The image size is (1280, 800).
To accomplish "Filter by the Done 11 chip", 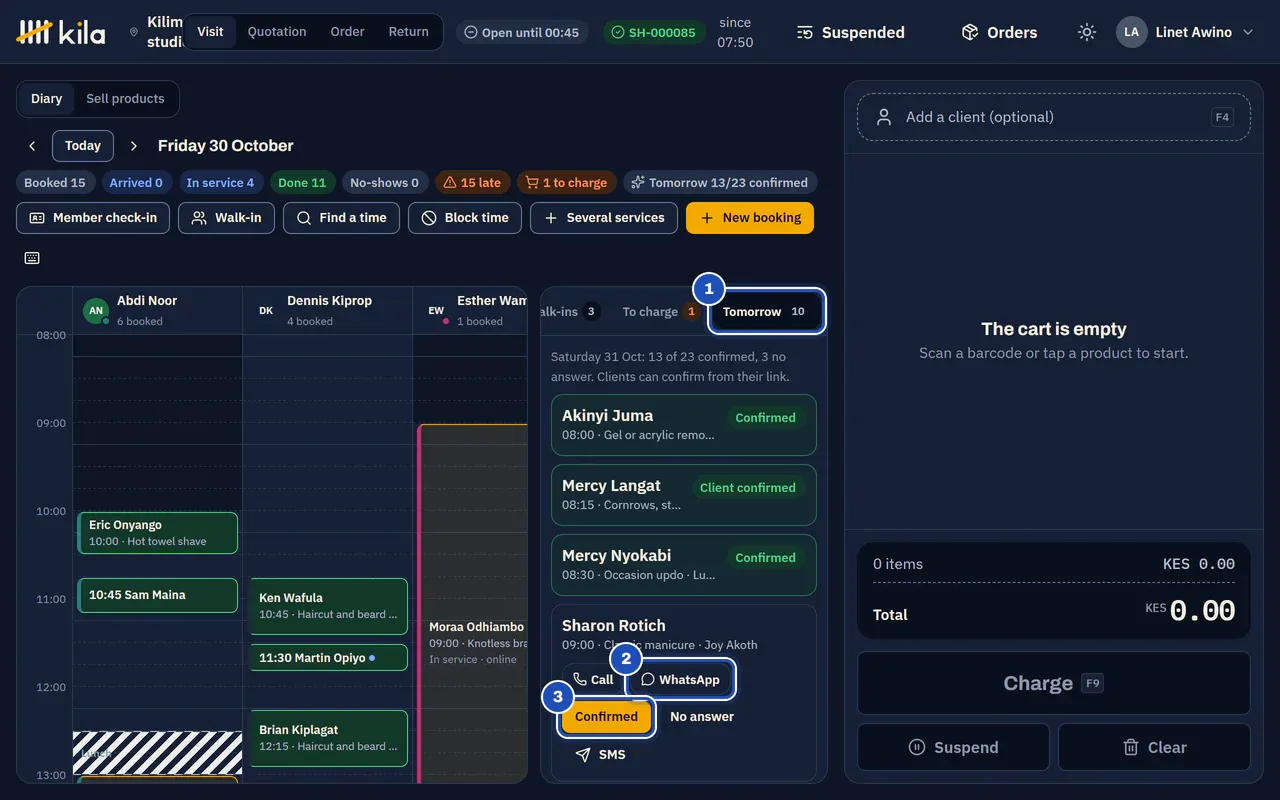I will click(x=302, y=183).
